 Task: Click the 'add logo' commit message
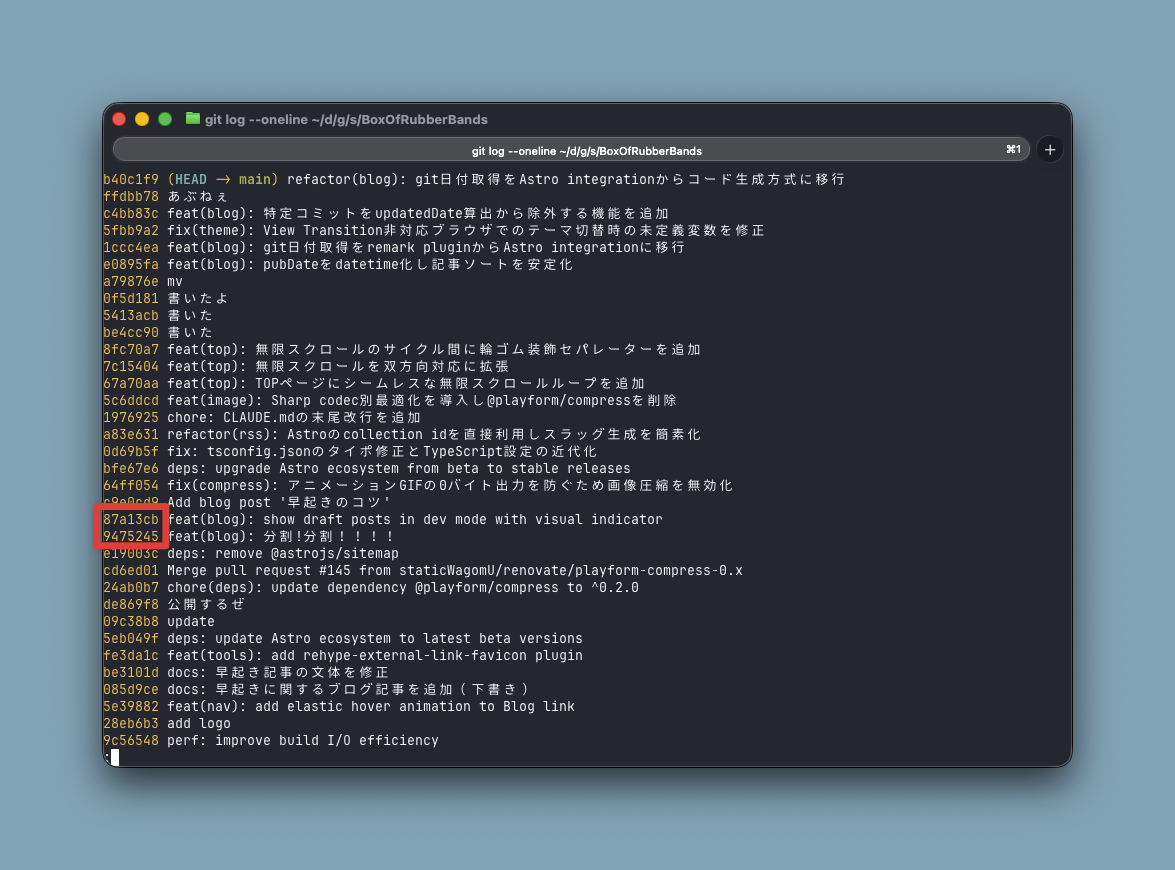click(198, 723)
